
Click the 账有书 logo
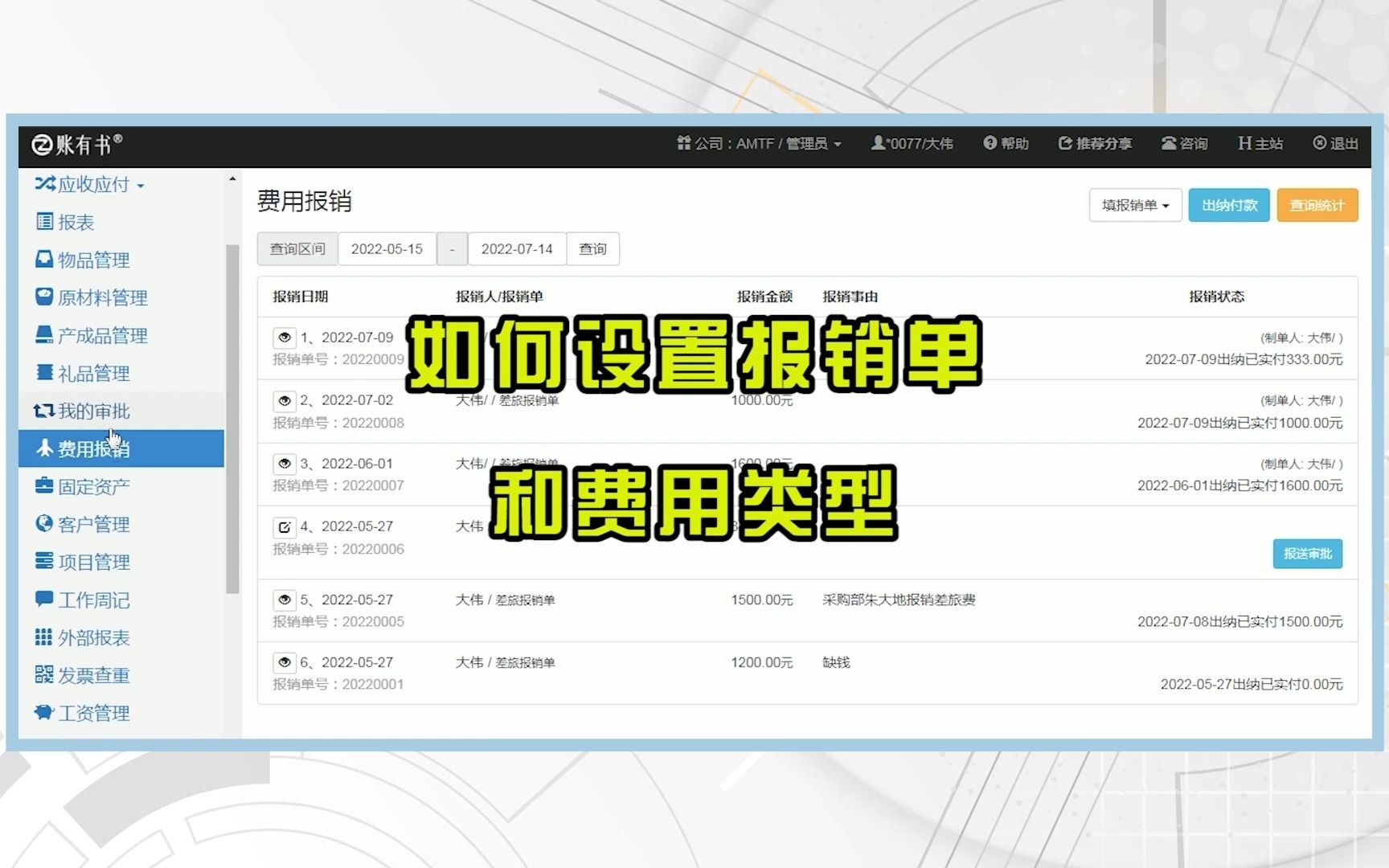pyautogui.click(x=77, y=145)
